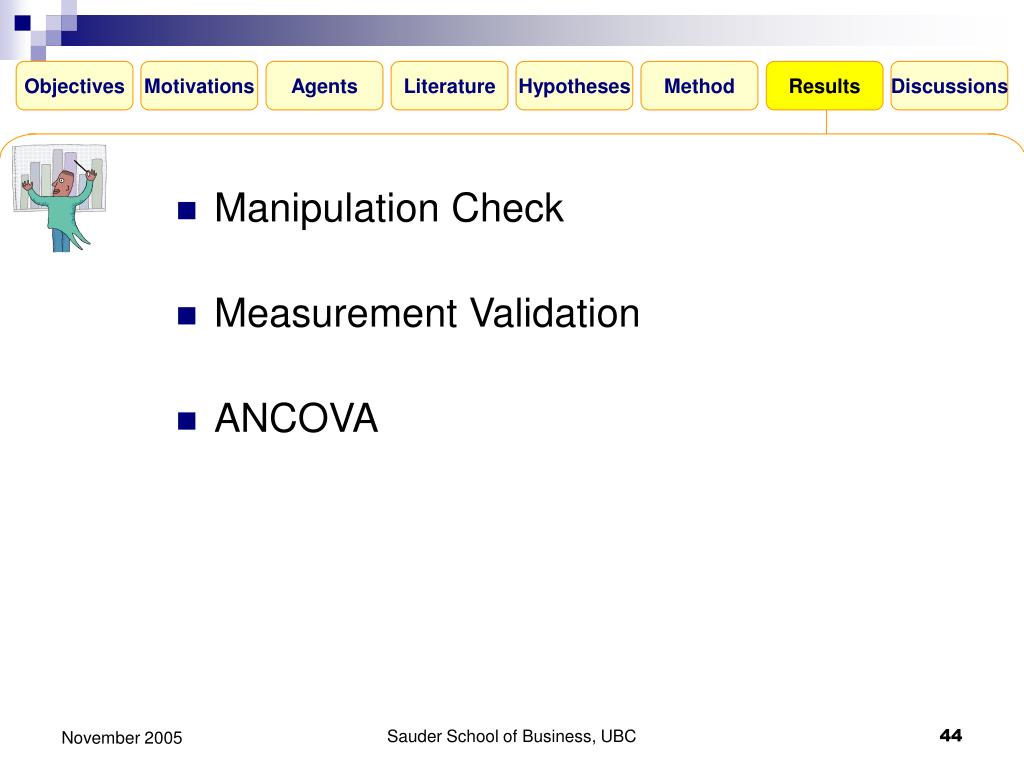Image resolution: width=1024 pixels, height=768 pixels.
Task: Click the presenter with bar chart clipart
Action: pyautogui.click(x=59, y=198)
